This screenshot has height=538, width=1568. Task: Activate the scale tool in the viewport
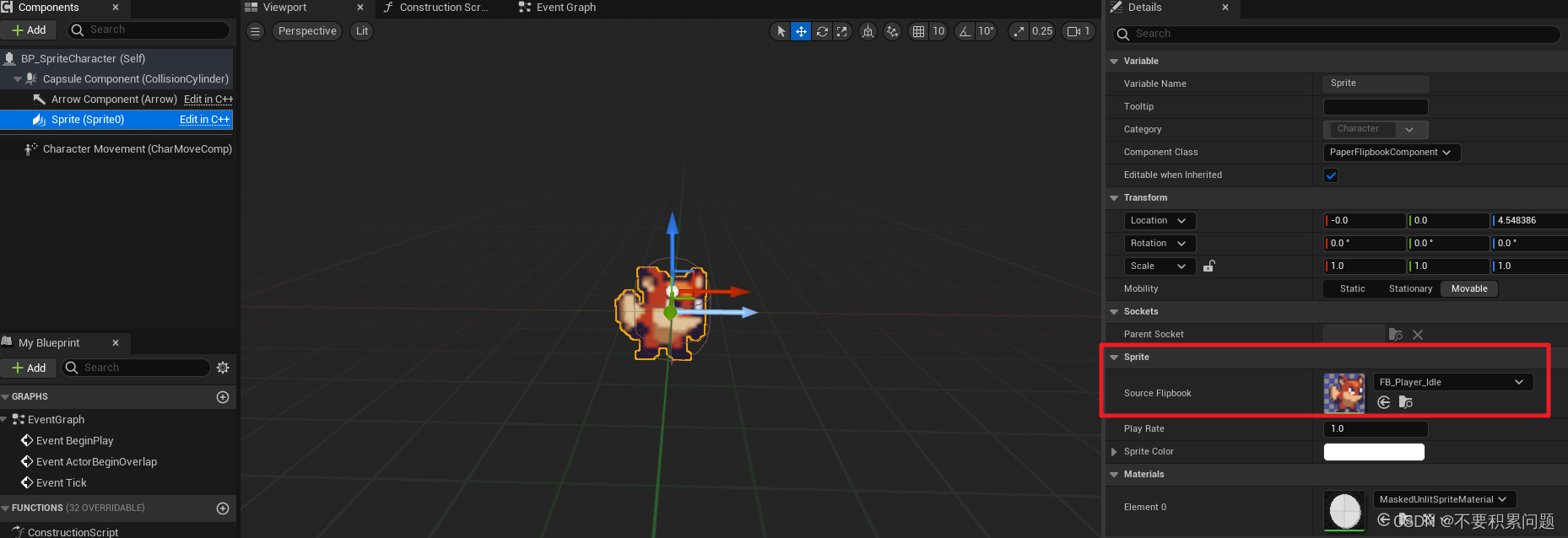click(x=842, y=31)
